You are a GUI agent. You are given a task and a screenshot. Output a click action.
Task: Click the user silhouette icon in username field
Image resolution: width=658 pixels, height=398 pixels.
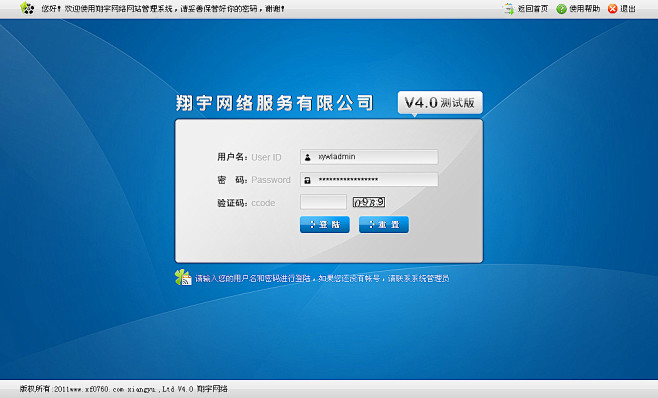(x=308, y=157)
